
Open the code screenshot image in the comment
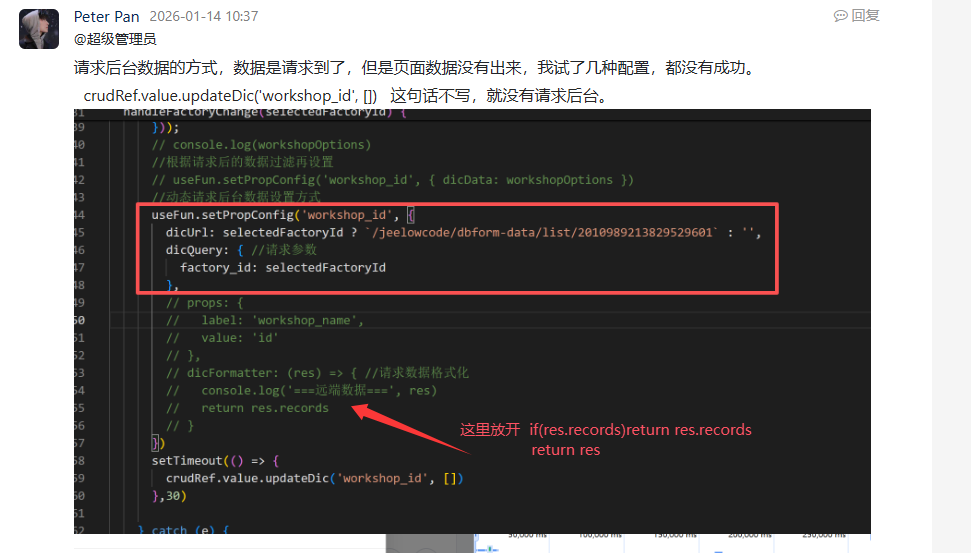click(471, 320)
